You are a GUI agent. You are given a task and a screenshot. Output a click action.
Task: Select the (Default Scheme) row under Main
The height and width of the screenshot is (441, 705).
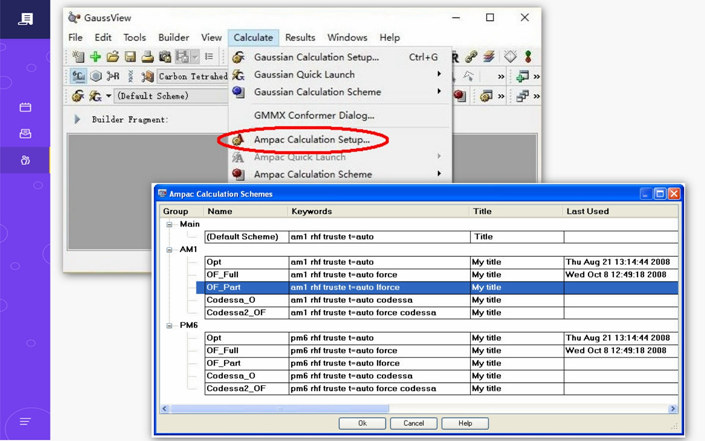[x=441, y=237]
